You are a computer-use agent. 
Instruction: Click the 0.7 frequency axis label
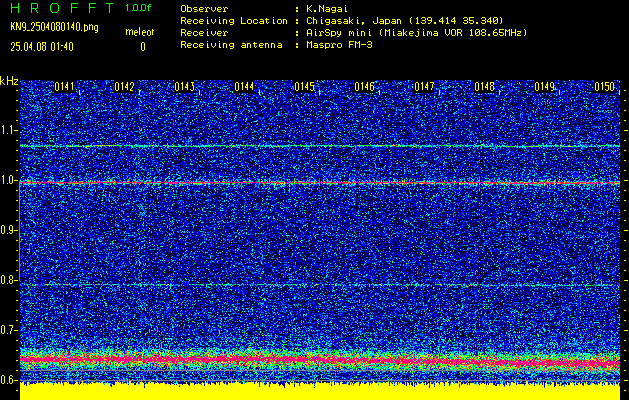click(x=8, y=330)
